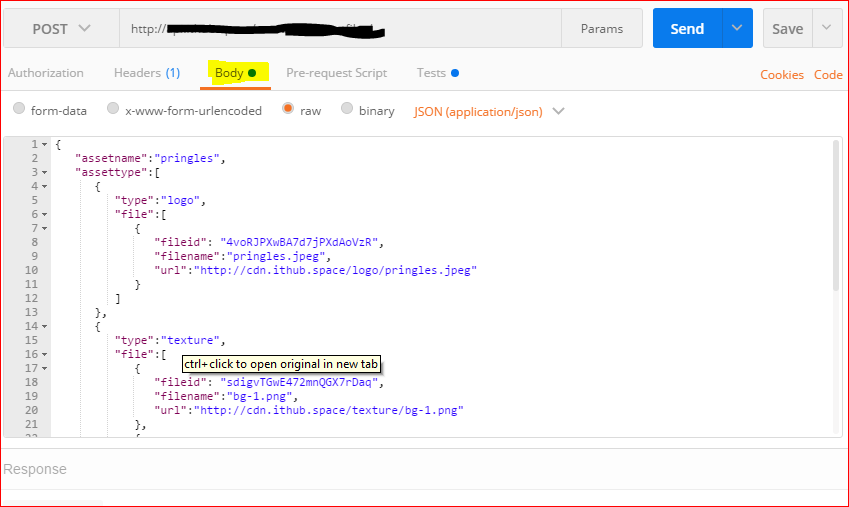
Task: Collapse the fold arrow at line 14
Action: pyautogui.click(x=44, y=327)
